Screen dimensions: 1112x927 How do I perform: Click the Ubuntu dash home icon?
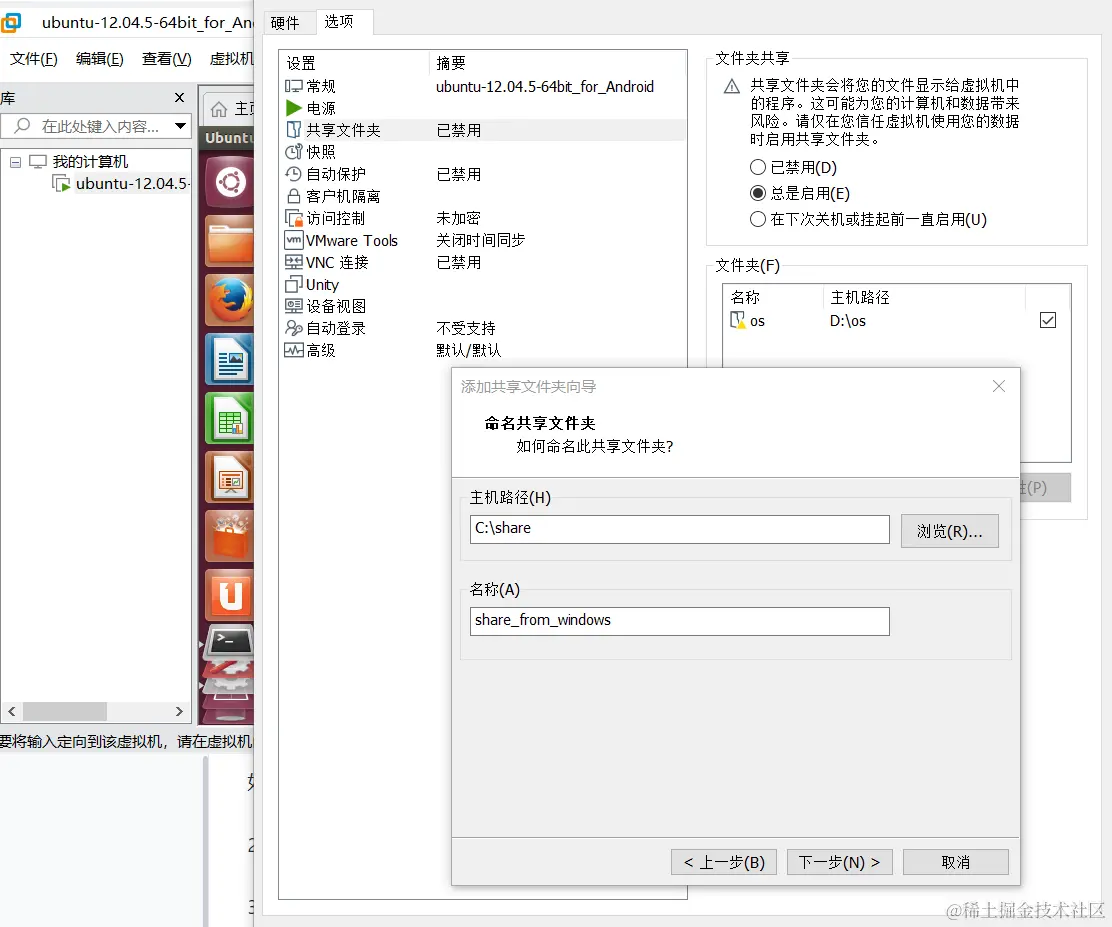click(230, 182)
